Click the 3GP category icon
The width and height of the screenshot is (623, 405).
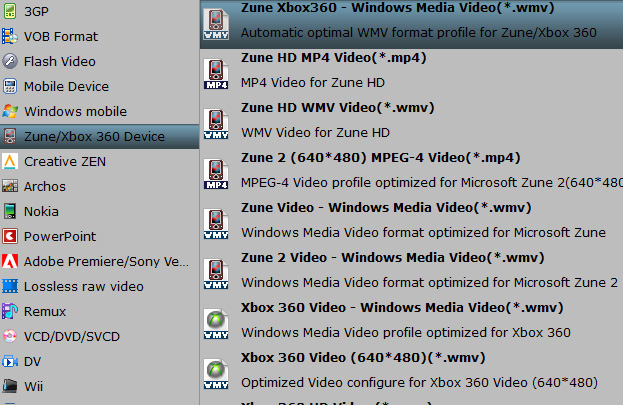coord(10,11)
